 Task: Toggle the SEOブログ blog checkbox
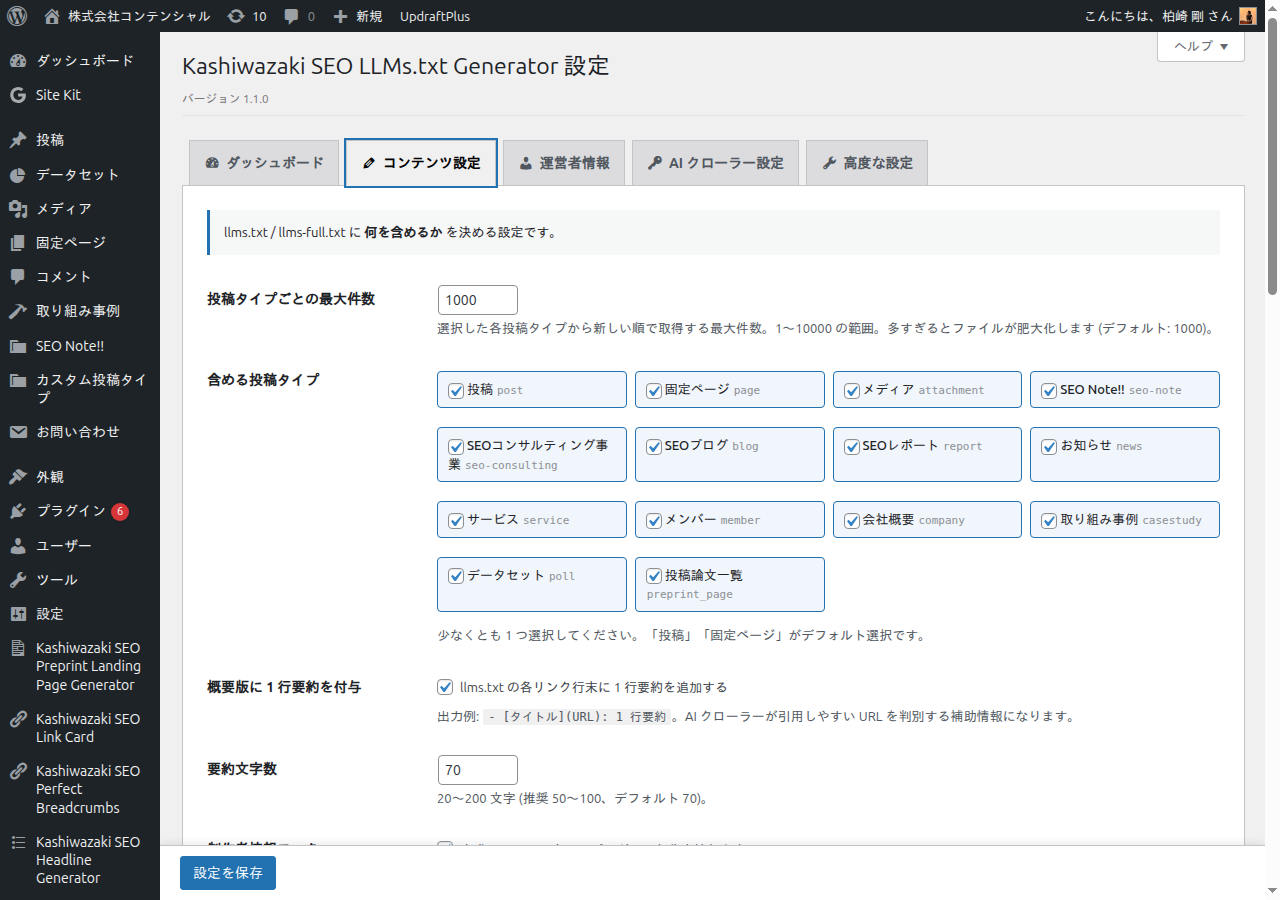tap(654, 446)
